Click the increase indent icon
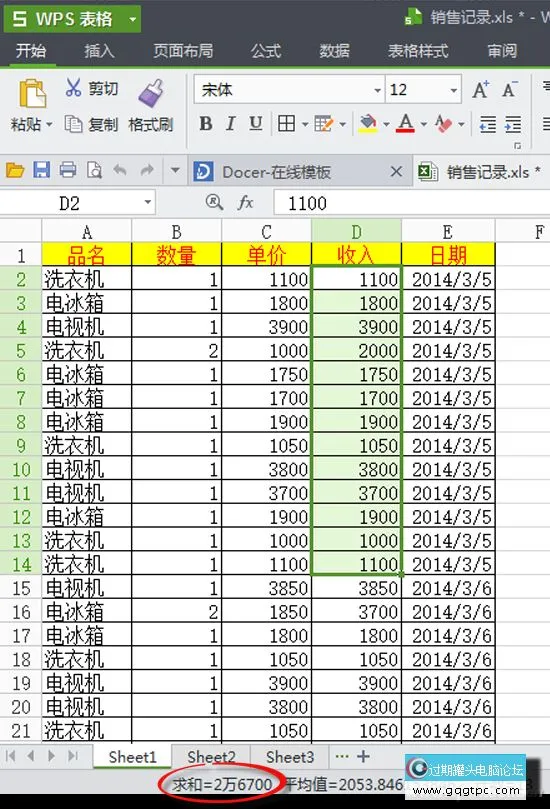The width and height of the screenshot is (550, 809). click(x=513, y=124)
